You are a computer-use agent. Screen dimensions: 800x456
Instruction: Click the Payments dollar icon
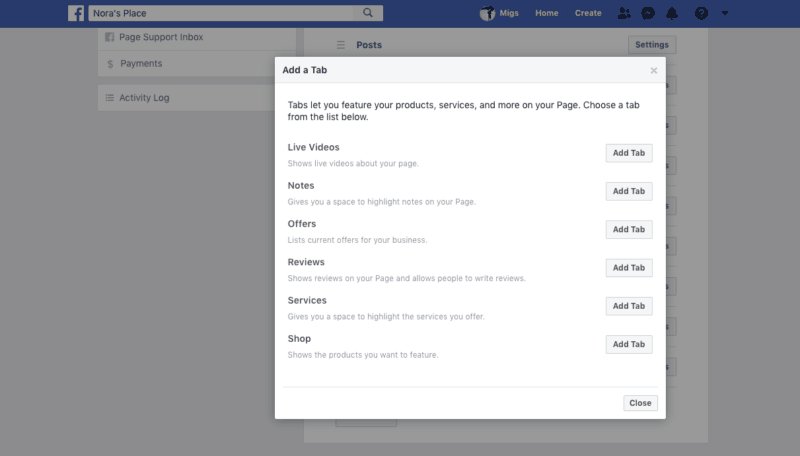(110, 64)
